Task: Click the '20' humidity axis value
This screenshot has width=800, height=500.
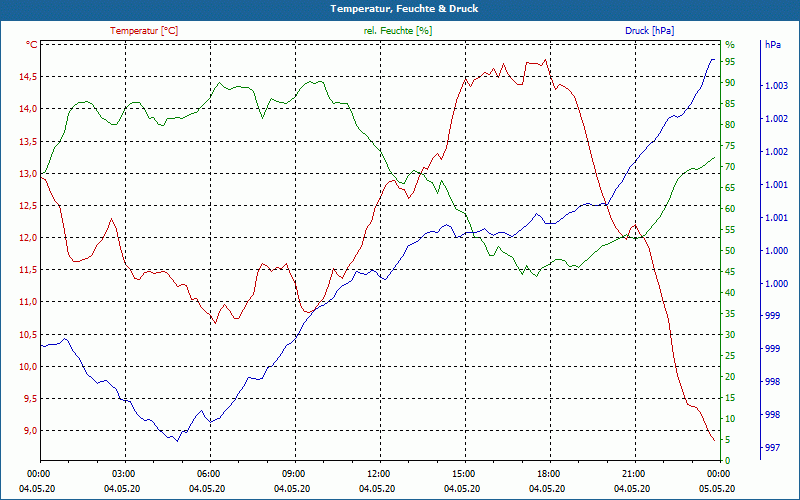Action: 730,377
